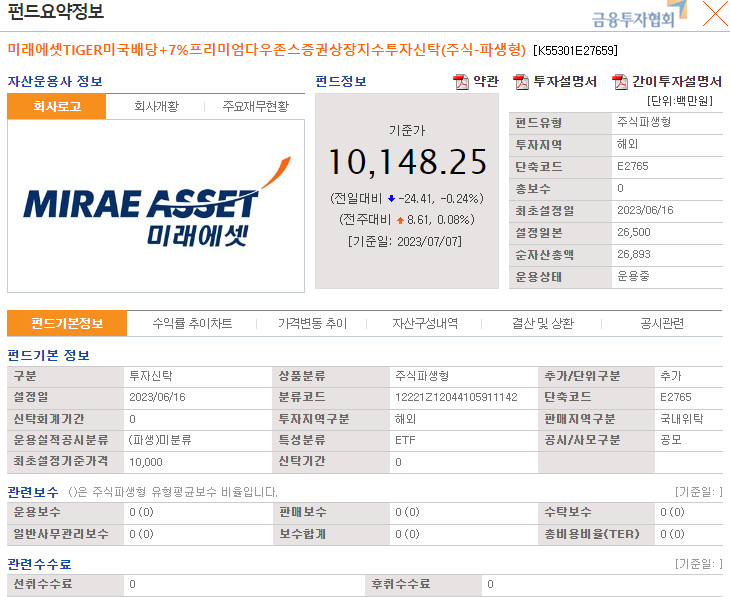
Task: Click the 최초설정일 value 2023/06/16
Action: click(x=645, y=210)
